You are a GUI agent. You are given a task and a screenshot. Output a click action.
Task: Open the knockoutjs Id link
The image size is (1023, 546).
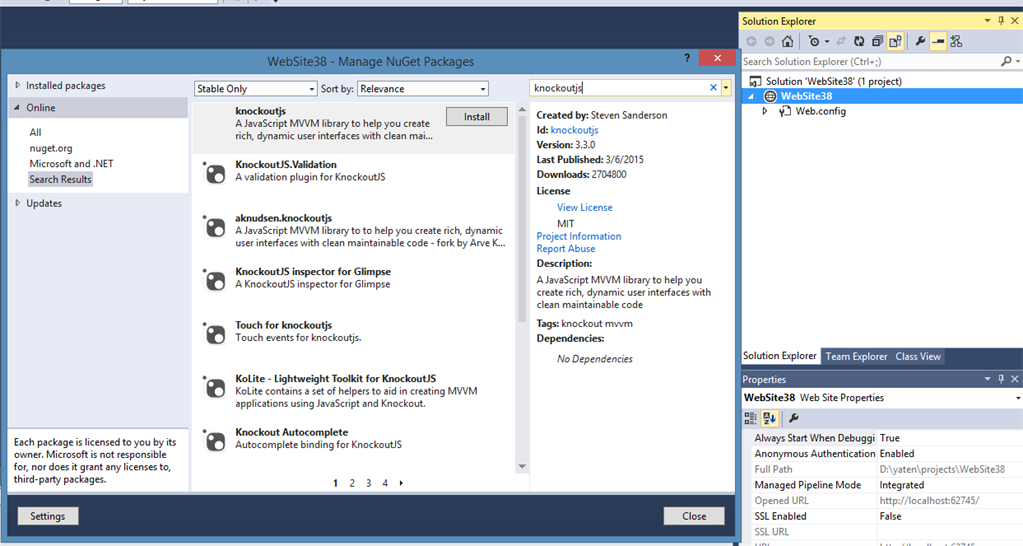[574, 130]
